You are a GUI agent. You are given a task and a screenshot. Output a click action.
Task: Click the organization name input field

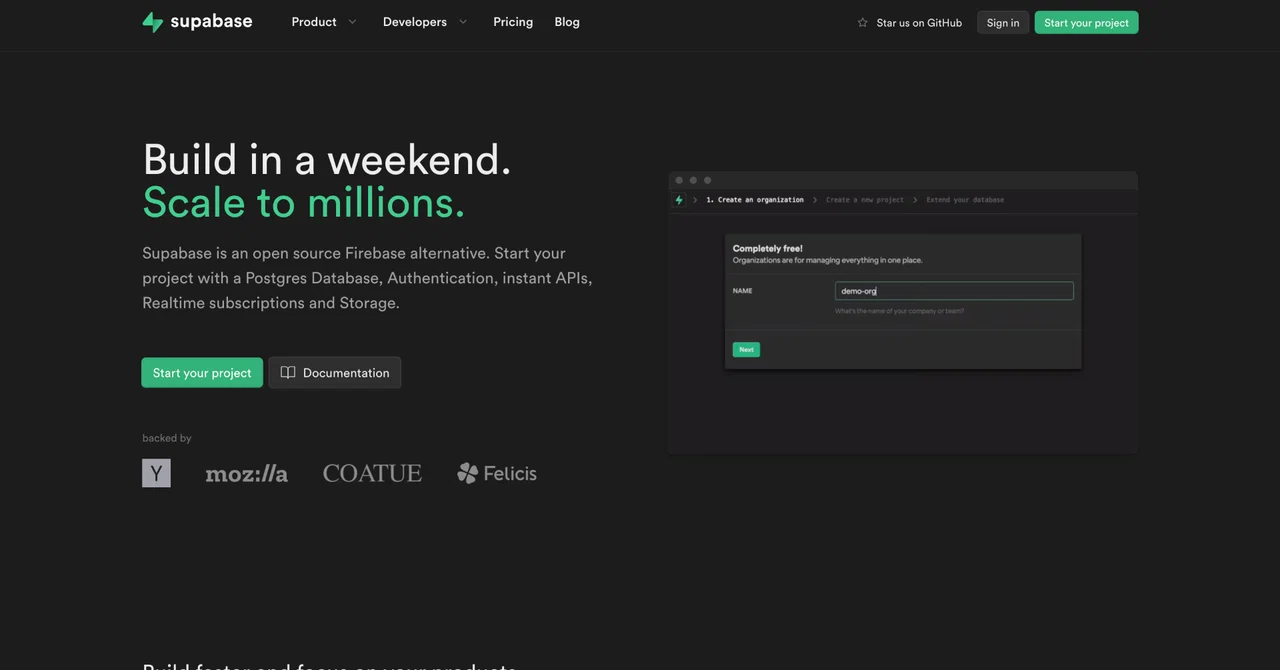[x=954, y=291]
